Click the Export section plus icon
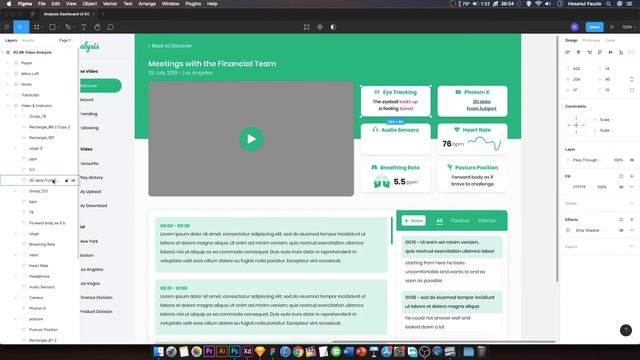The width and height of the screenshot is (640, 360). tap(632, 247)
